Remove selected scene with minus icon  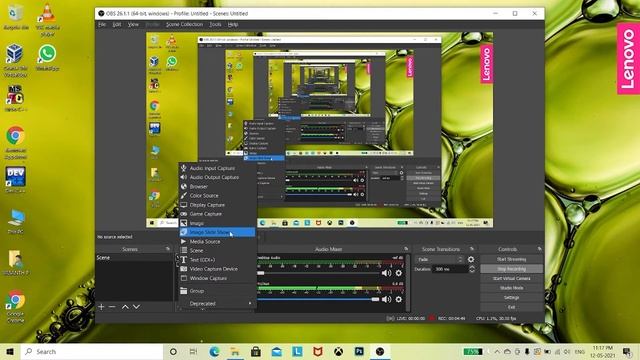click(112, 307)
